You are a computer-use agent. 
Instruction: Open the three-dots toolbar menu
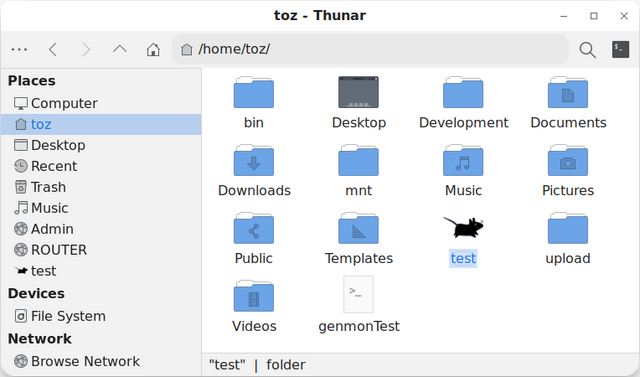click(19, 50)
